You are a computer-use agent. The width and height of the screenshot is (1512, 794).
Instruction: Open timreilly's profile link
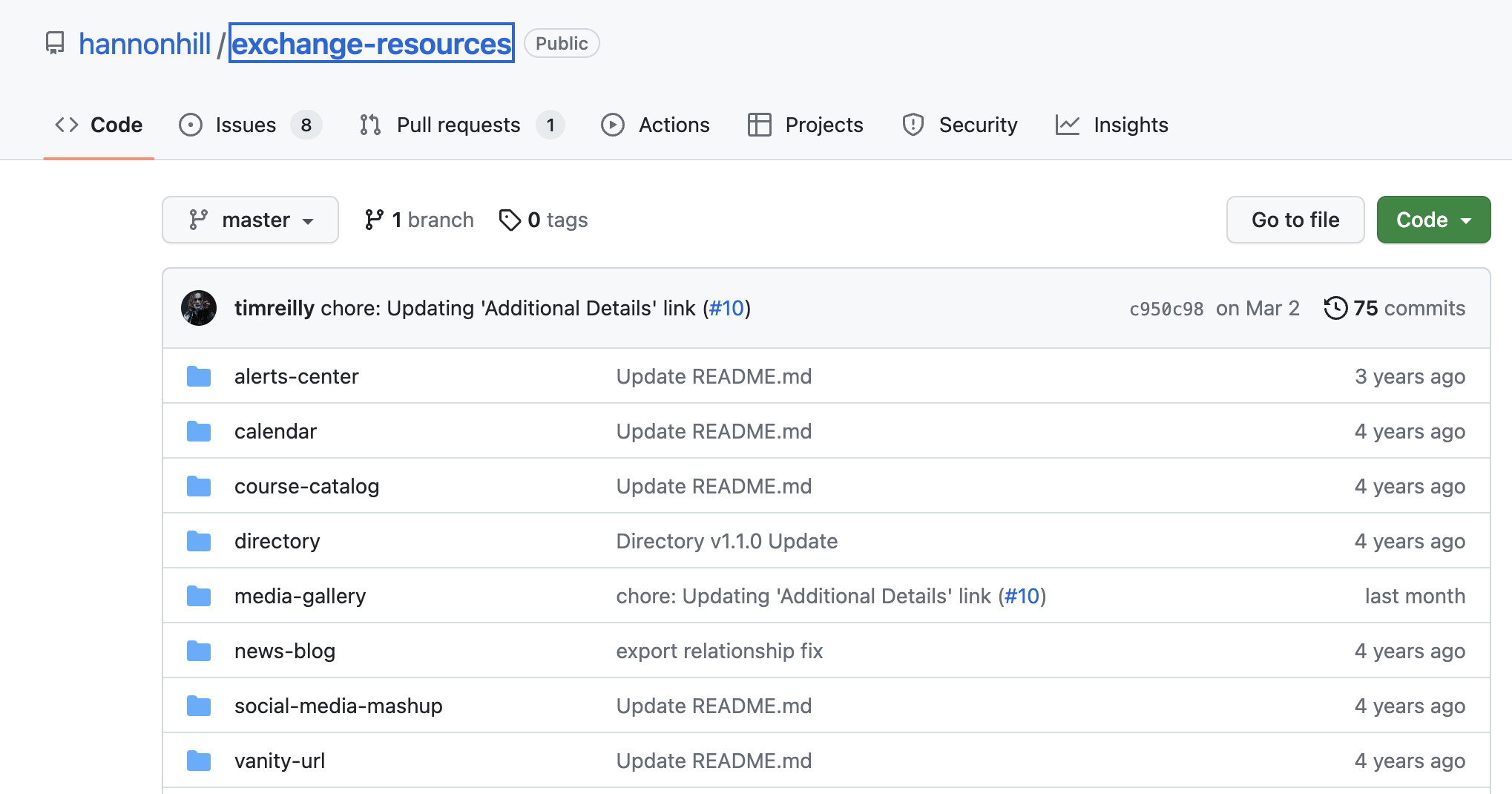point(275,308)
